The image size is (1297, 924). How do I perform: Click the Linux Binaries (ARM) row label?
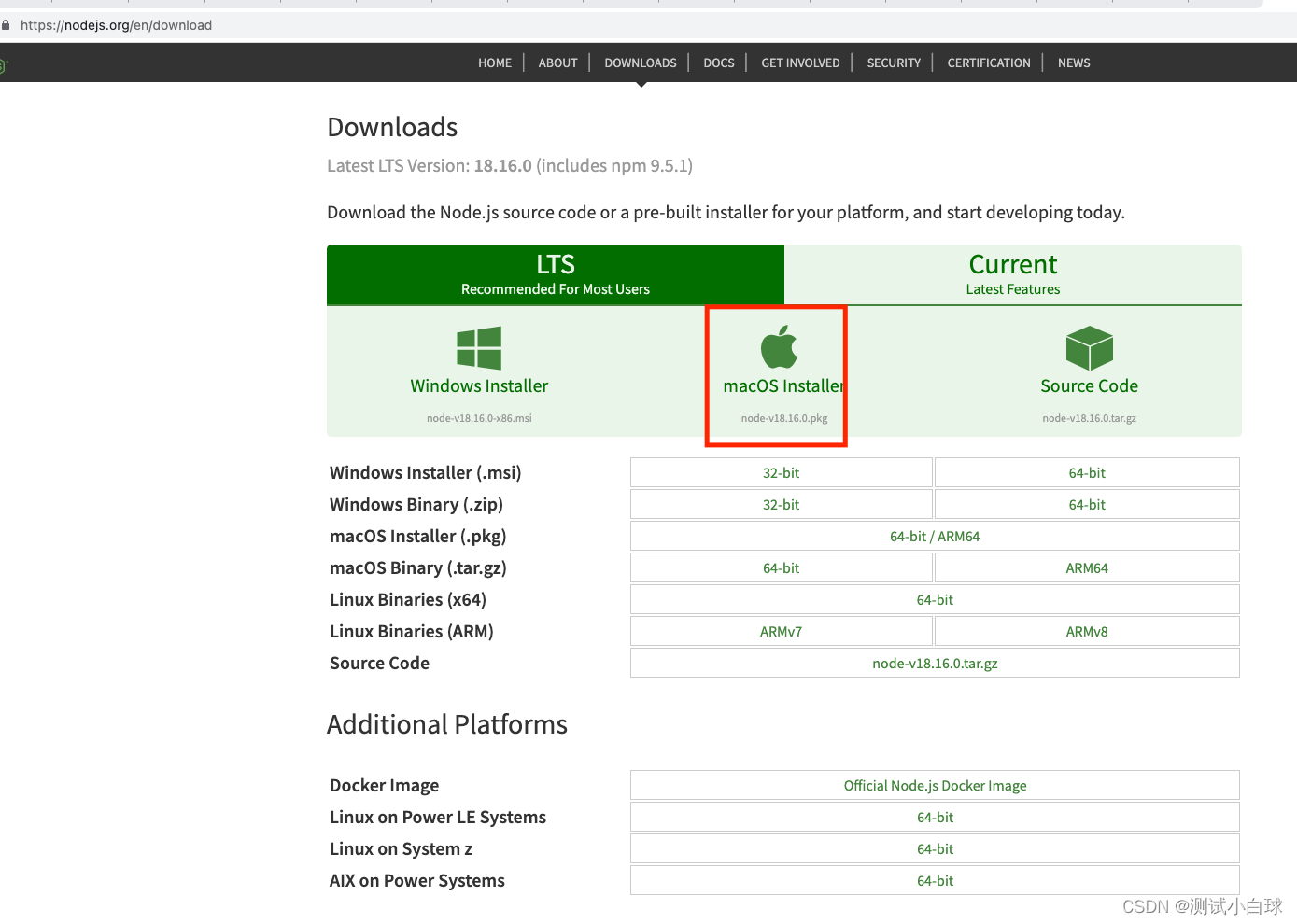[412, 631]
